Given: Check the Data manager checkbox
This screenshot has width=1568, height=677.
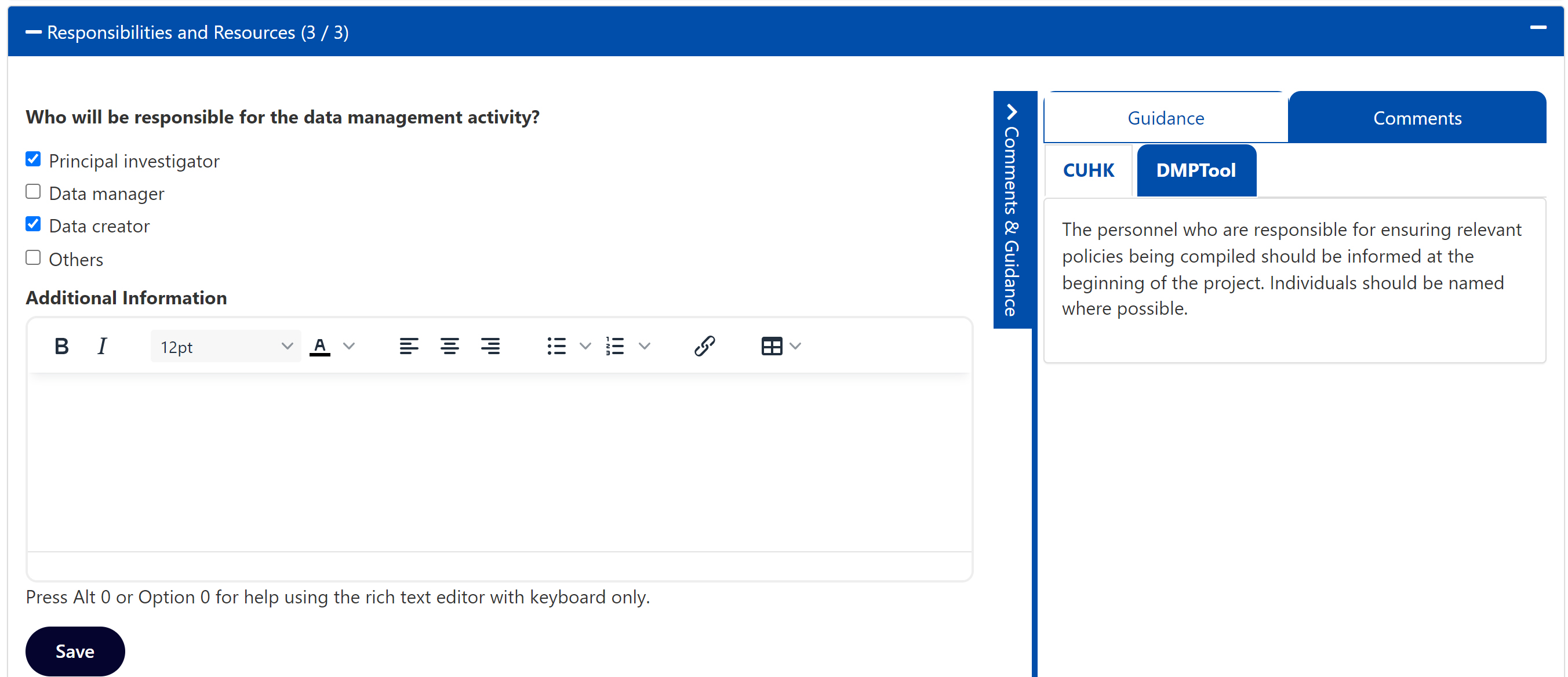Looking at the screenshot, I should [x=34, y=192].
